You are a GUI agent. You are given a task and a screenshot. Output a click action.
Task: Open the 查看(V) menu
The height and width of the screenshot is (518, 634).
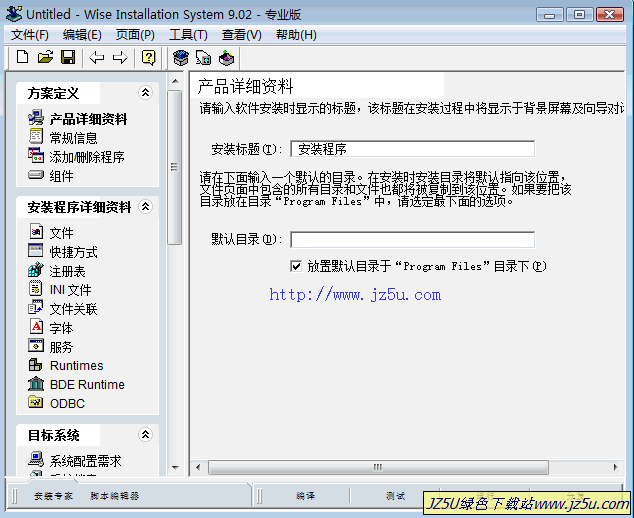pyautogui.click(x=241, y=35)
